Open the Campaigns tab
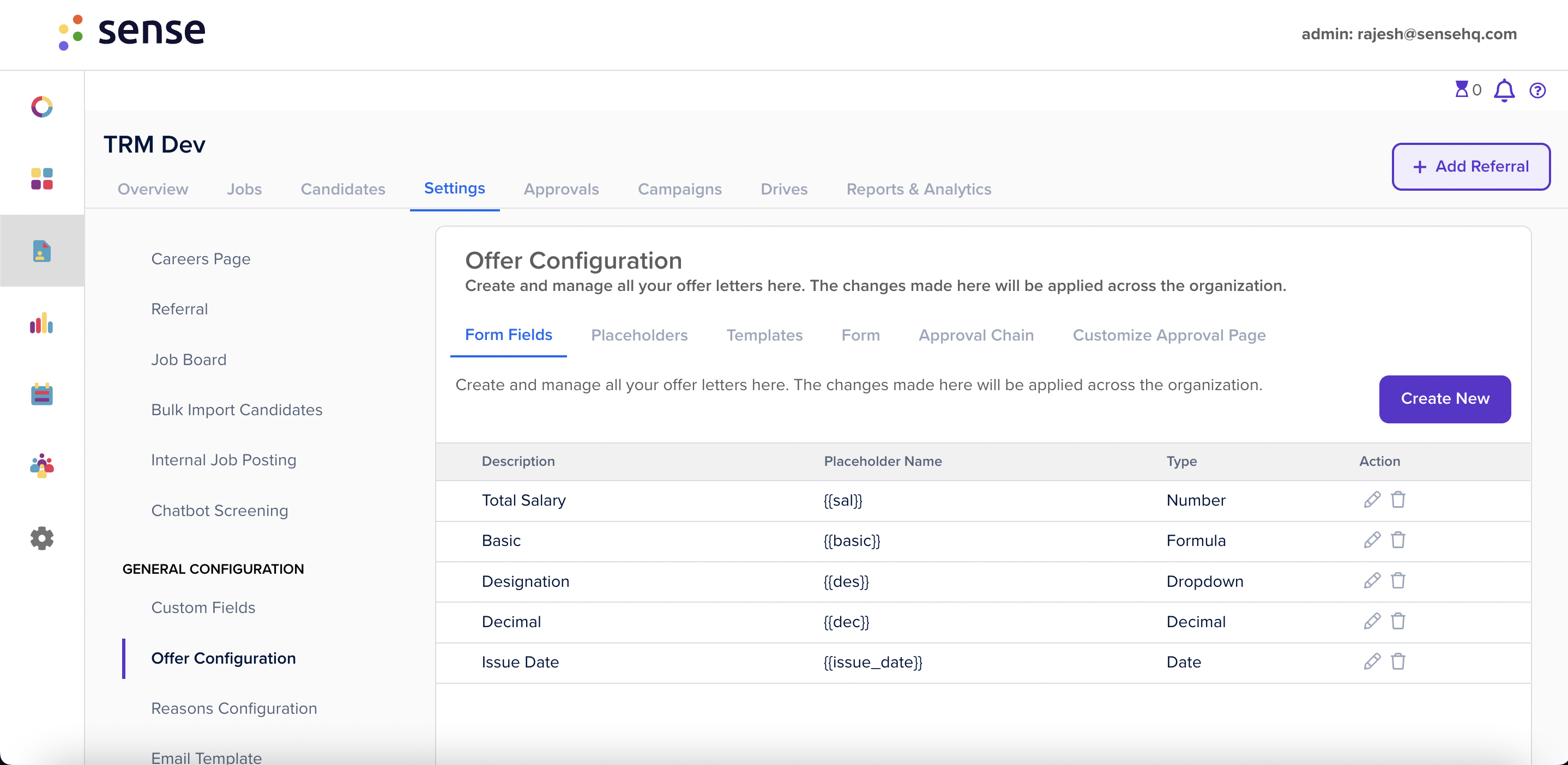Viewport: 1568px width, 765px height. [x=679, y=189]
